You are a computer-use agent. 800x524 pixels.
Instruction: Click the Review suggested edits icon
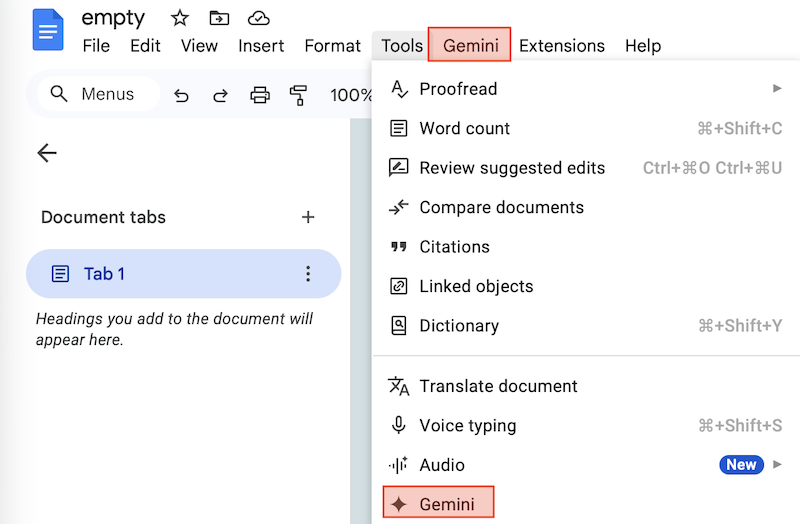pyautogui.click(x=398, y=167)
